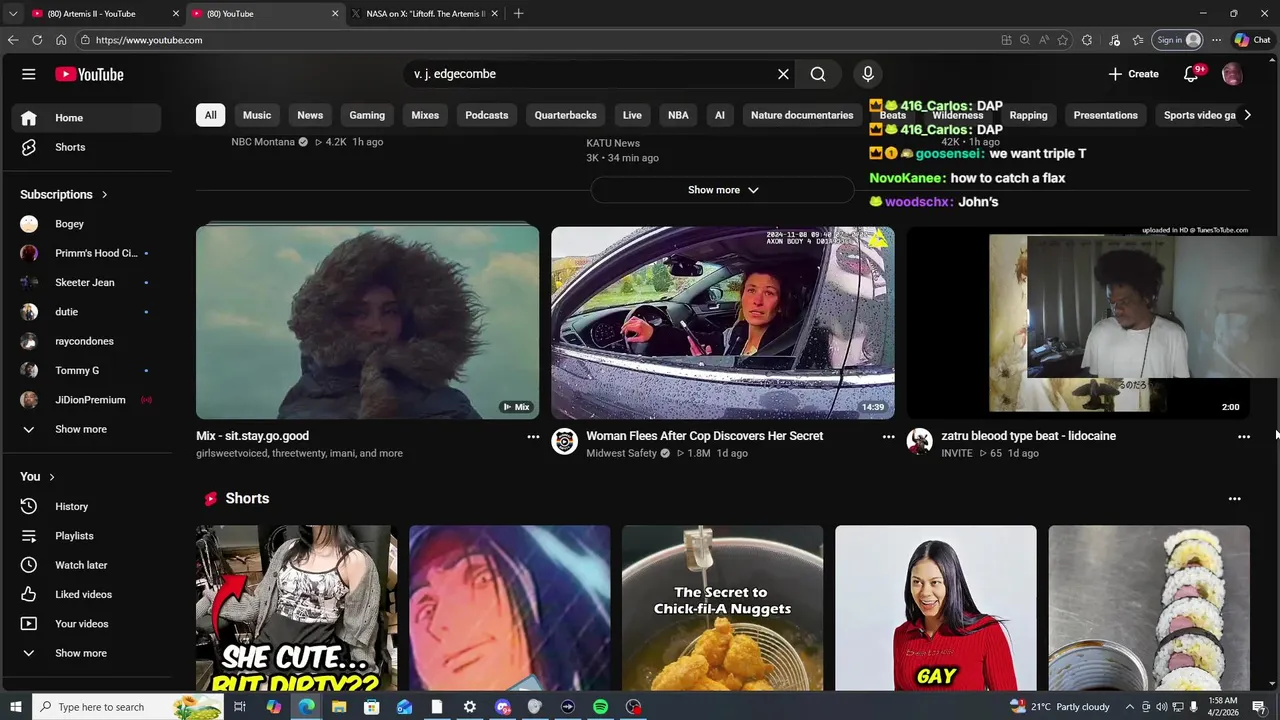This screenshot has height=720, width=1280.
Task: Advance filter chips with right arrow
Action: (1247, 115)
